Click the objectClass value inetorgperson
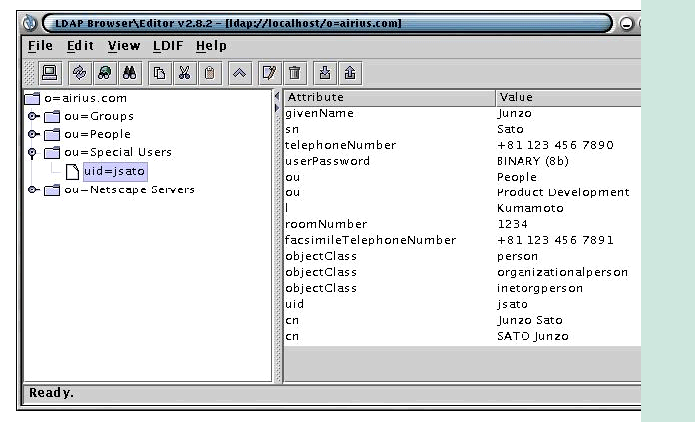695x422 pixels. click(x=540, y=289)
